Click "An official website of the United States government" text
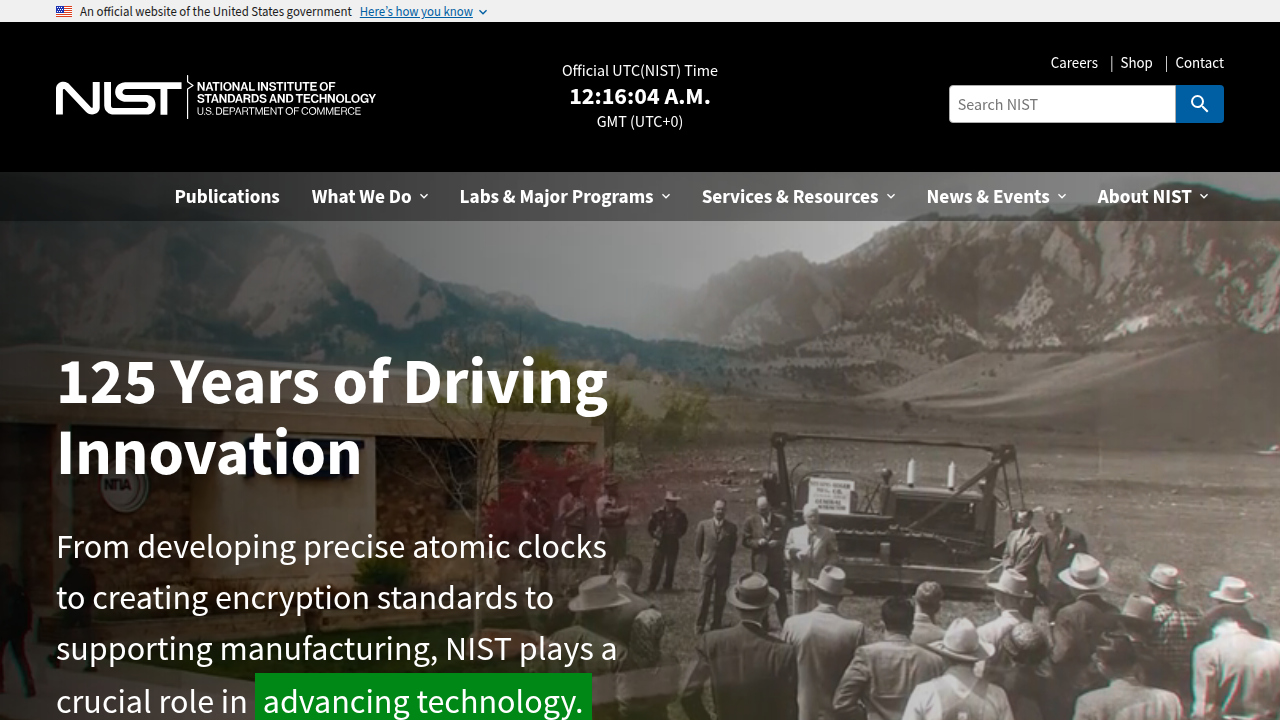Screen dimensions: 1280x720 coord(216,12)
